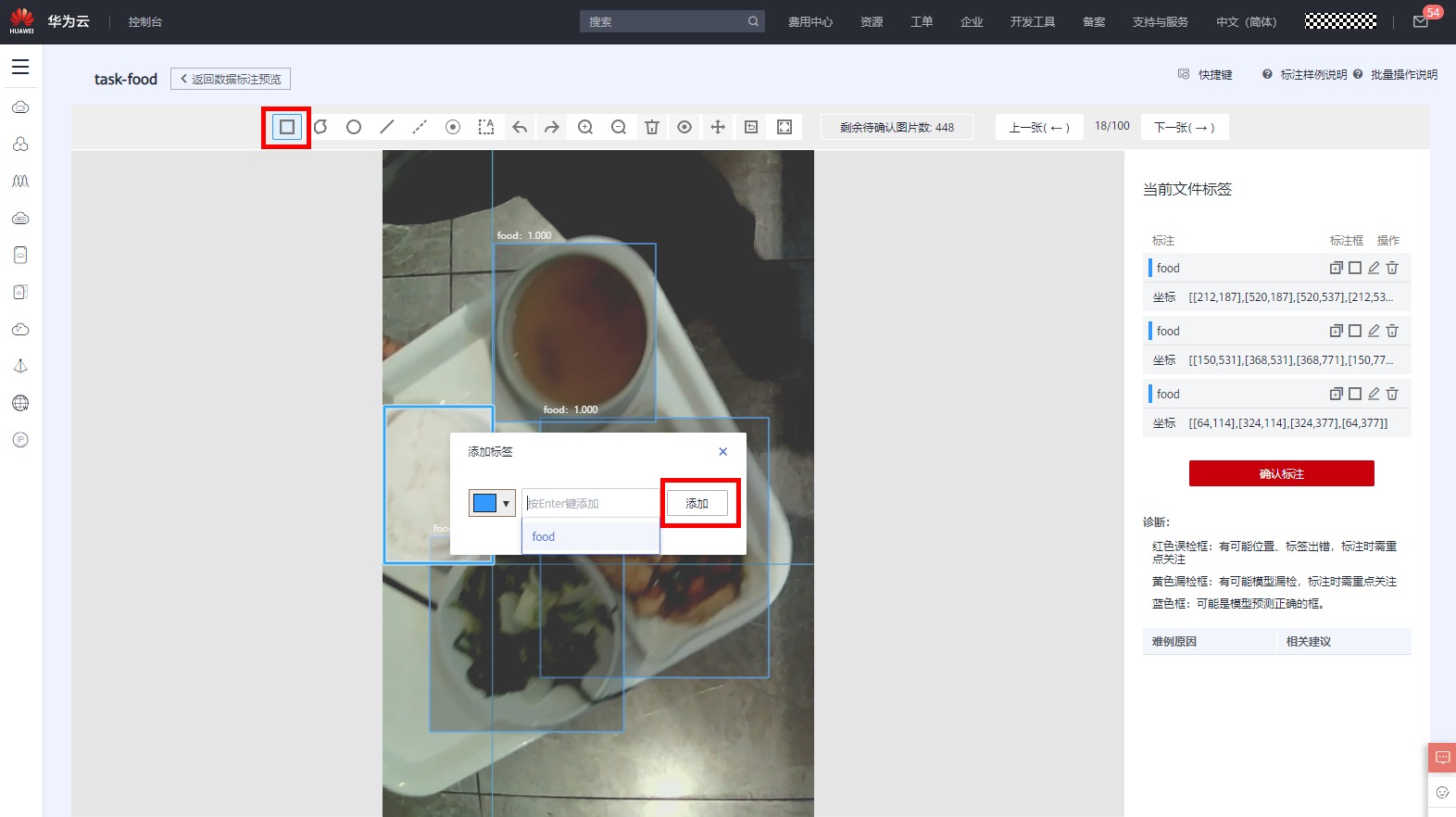The image size is (1456, 817).
Task: Toggle the hamburger sidebar menu
Action: click(20, 67)
